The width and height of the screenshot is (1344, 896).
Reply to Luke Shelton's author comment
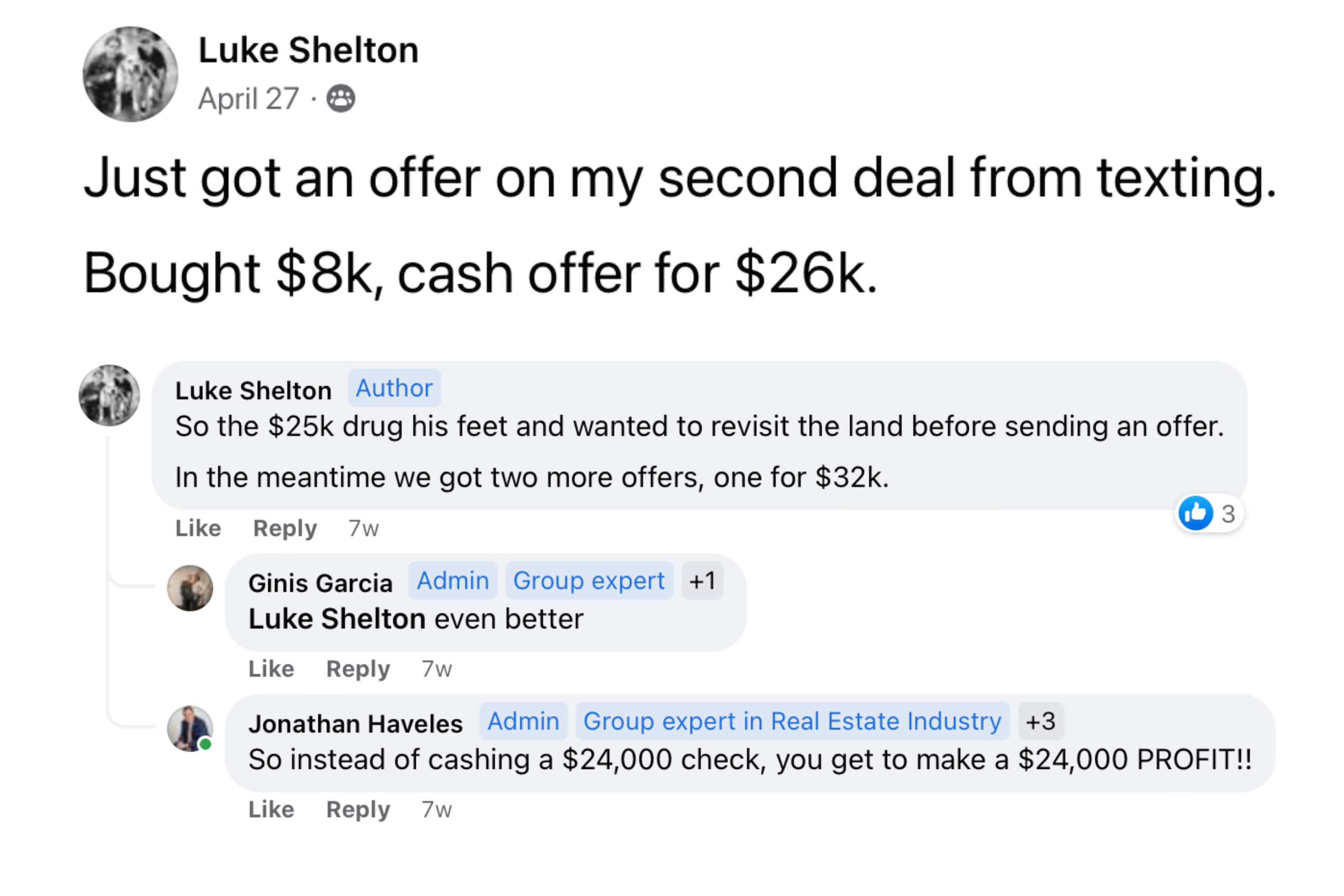click(x=285, y=529)
